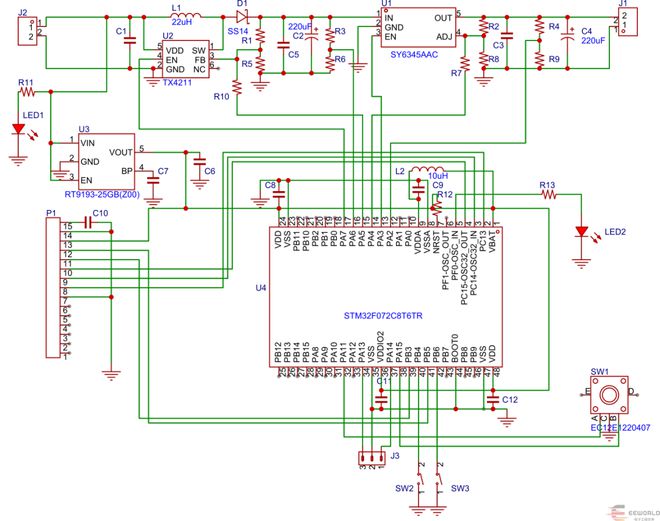Image resolution: width=660 pixels, height=521 pixels.
Task: Select the U1 SY6345AAC regulator body
Action: [x=418, y=27]
